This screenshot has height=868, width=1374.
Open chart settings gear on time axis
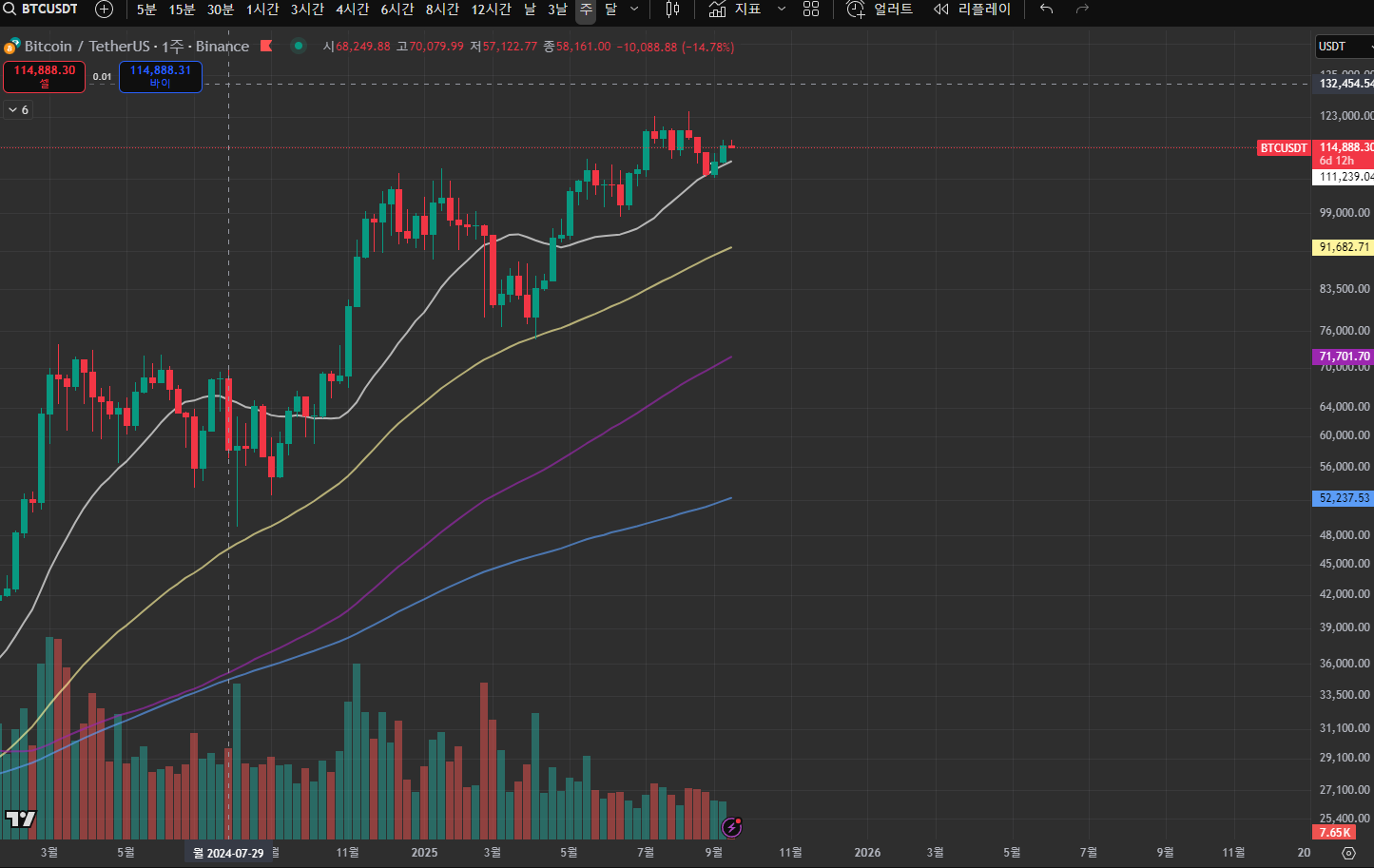click(1348, 854)
